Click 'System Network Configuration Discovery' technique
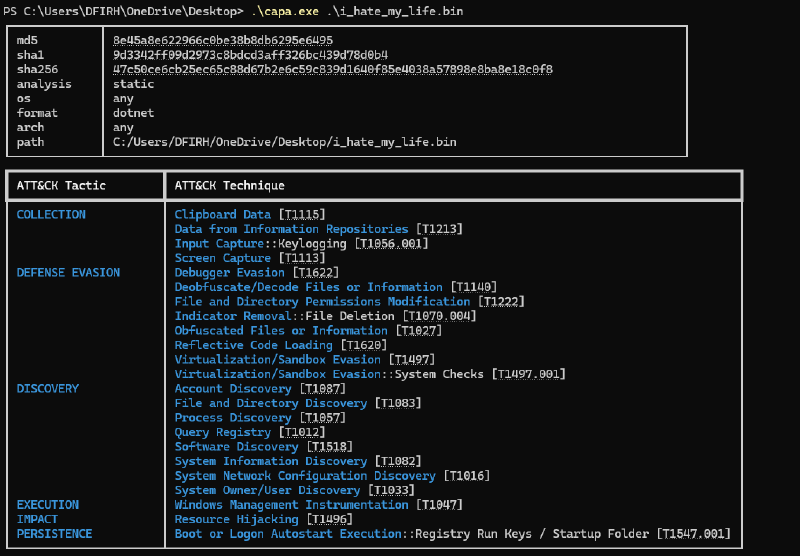 coord(305,476)
